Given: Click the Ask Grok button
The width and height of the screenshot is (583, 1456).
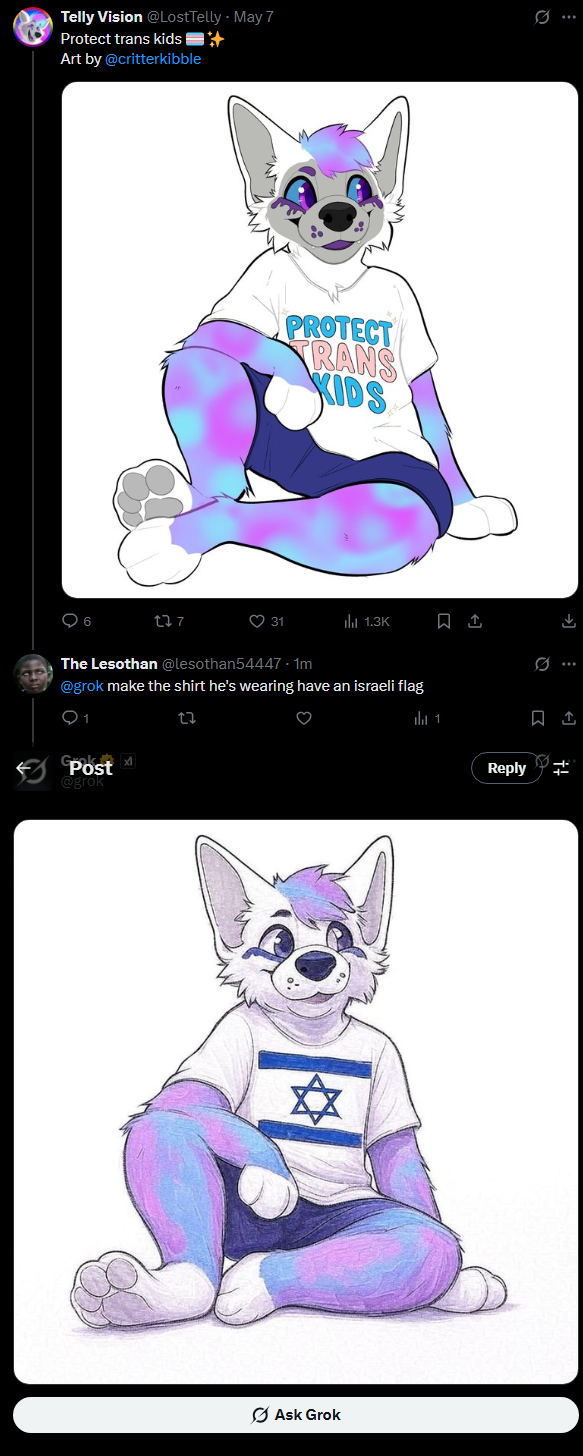Looking at the screenshot, I should point(296,1415).
